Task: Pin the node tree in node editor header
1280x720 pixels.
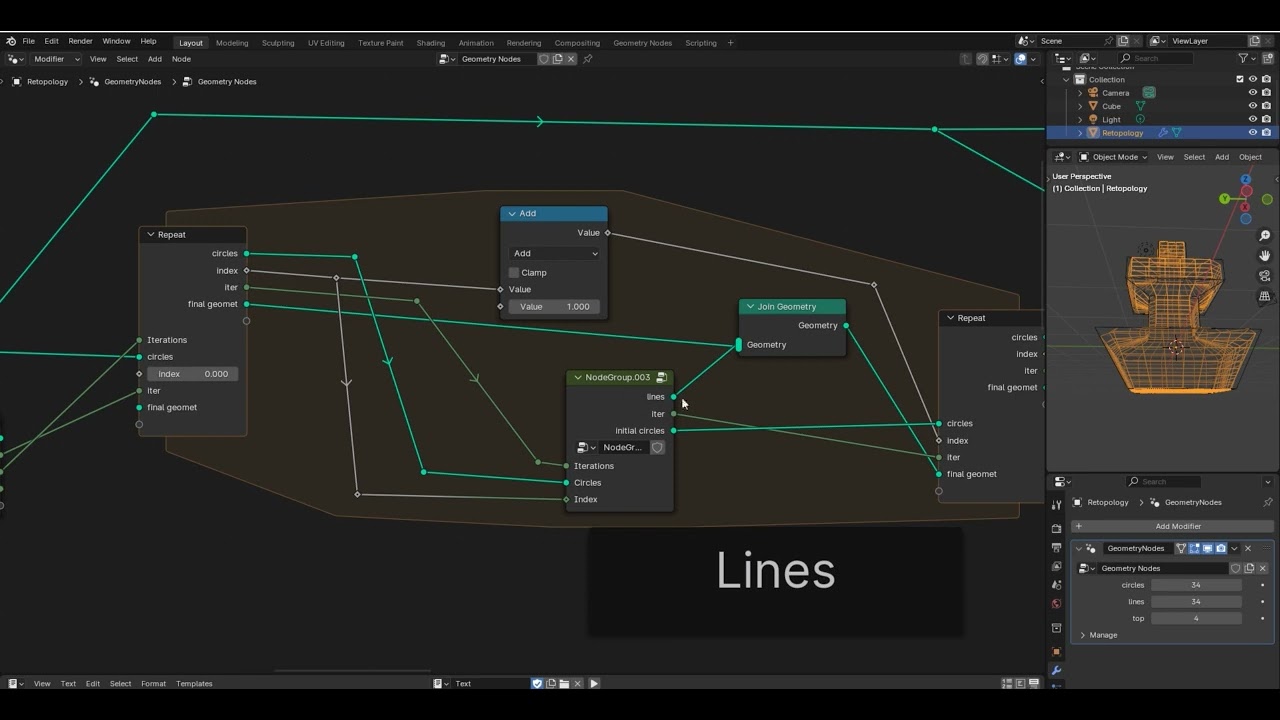Action: [x=588, y=59]
